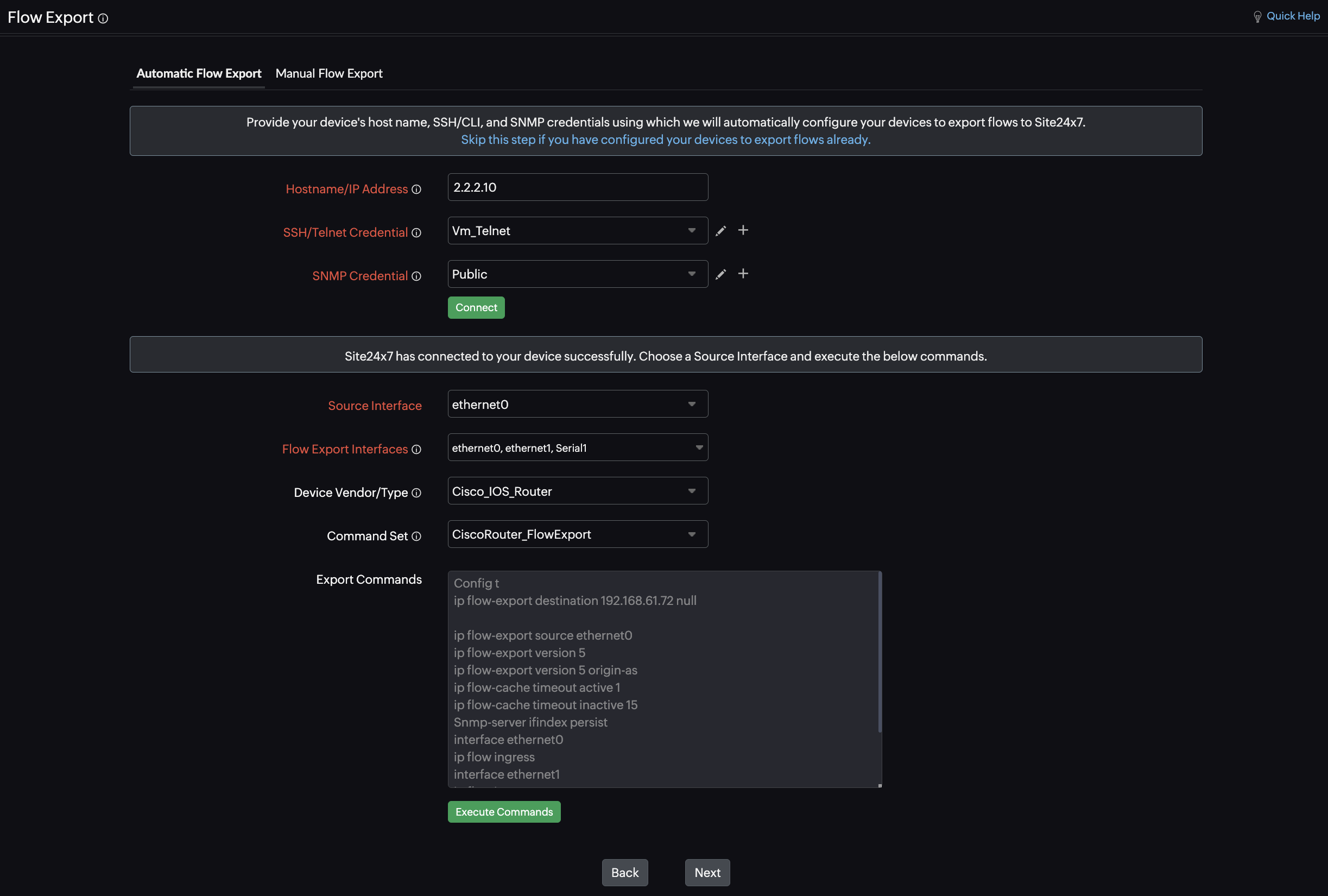Screen dimensions: 1328x896
Task: Open the SSH/Telnet Credential dropdown
Action: (x=578, y=230)
